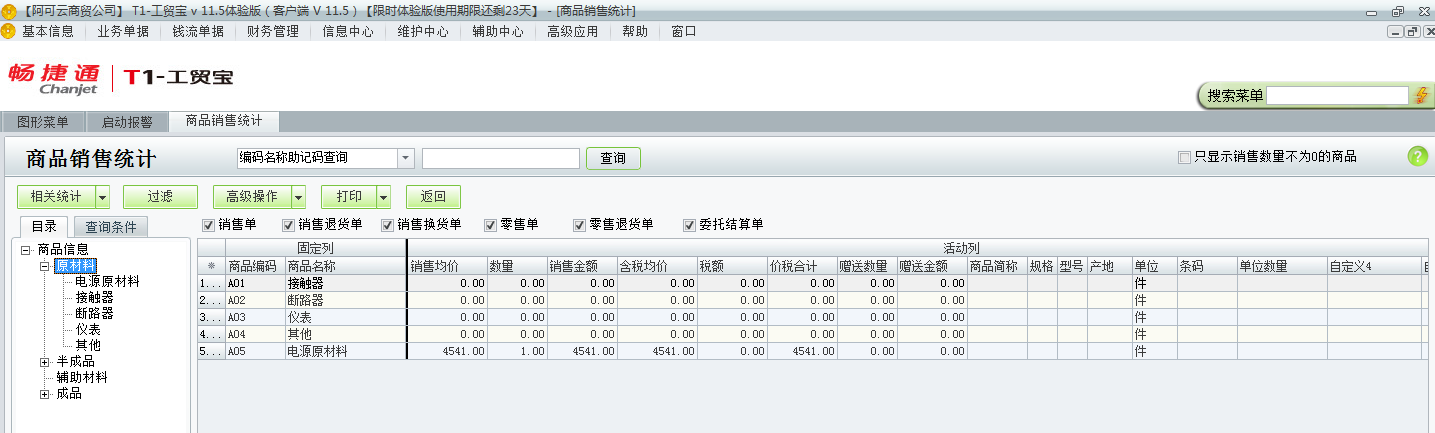
Task: Select 仪表 in the tree
Action: pos(88,329)
